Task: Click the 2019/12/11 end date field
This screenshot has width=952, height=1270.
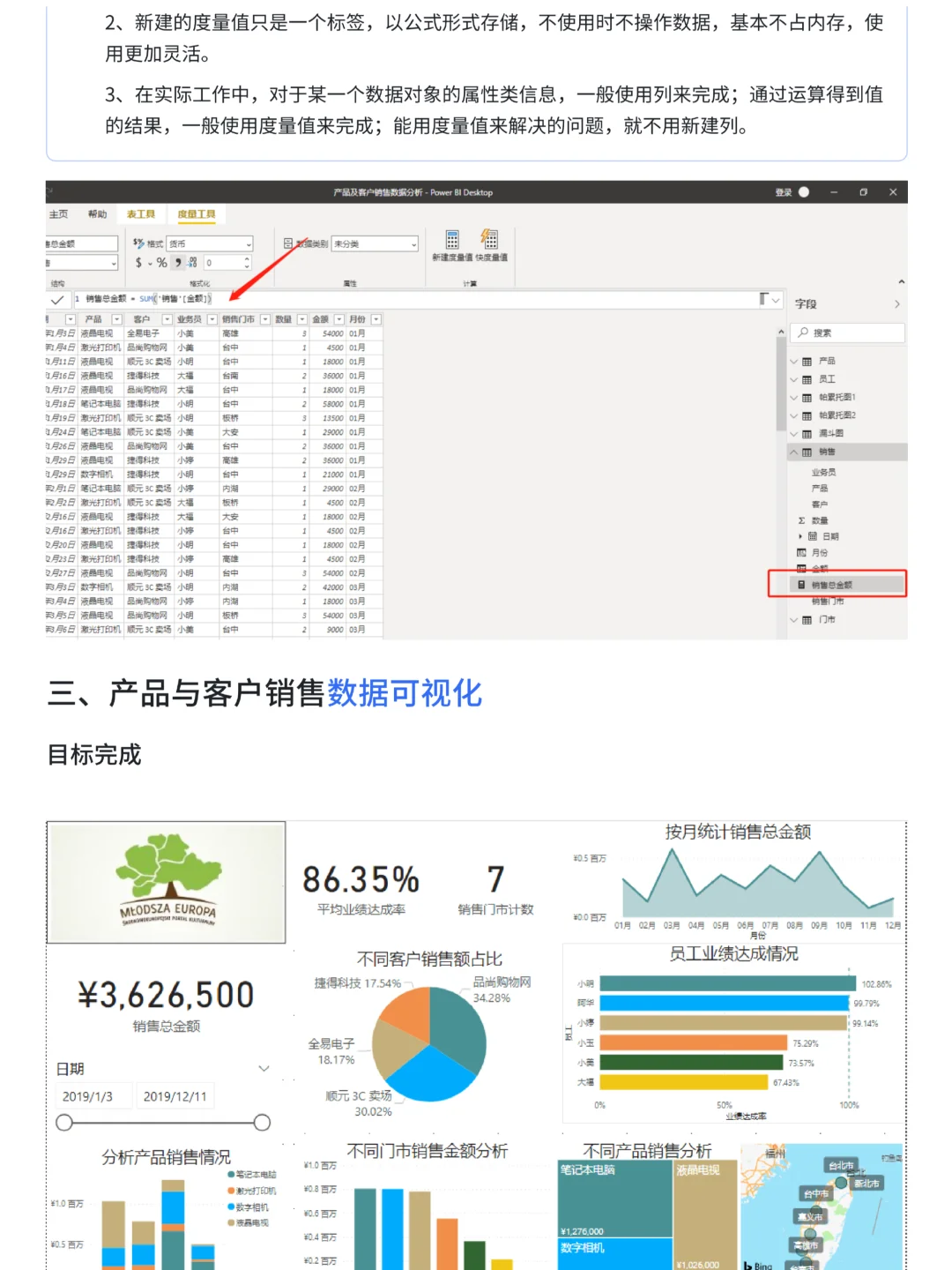Action: 175,1096
